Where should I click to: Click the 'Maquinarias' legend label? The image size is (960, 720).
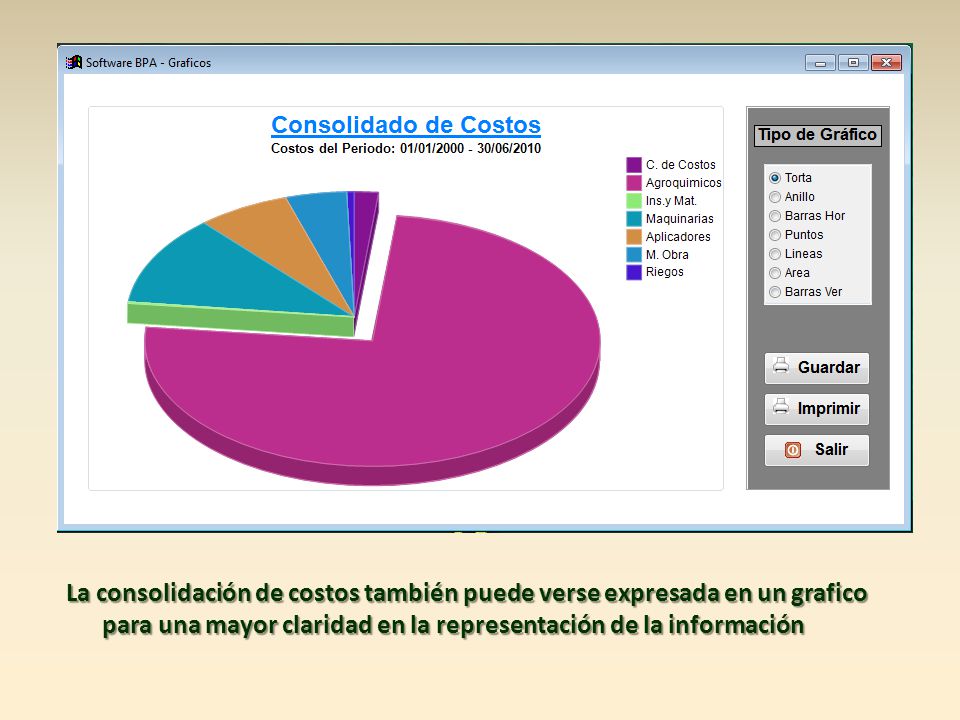pos(680,219)
